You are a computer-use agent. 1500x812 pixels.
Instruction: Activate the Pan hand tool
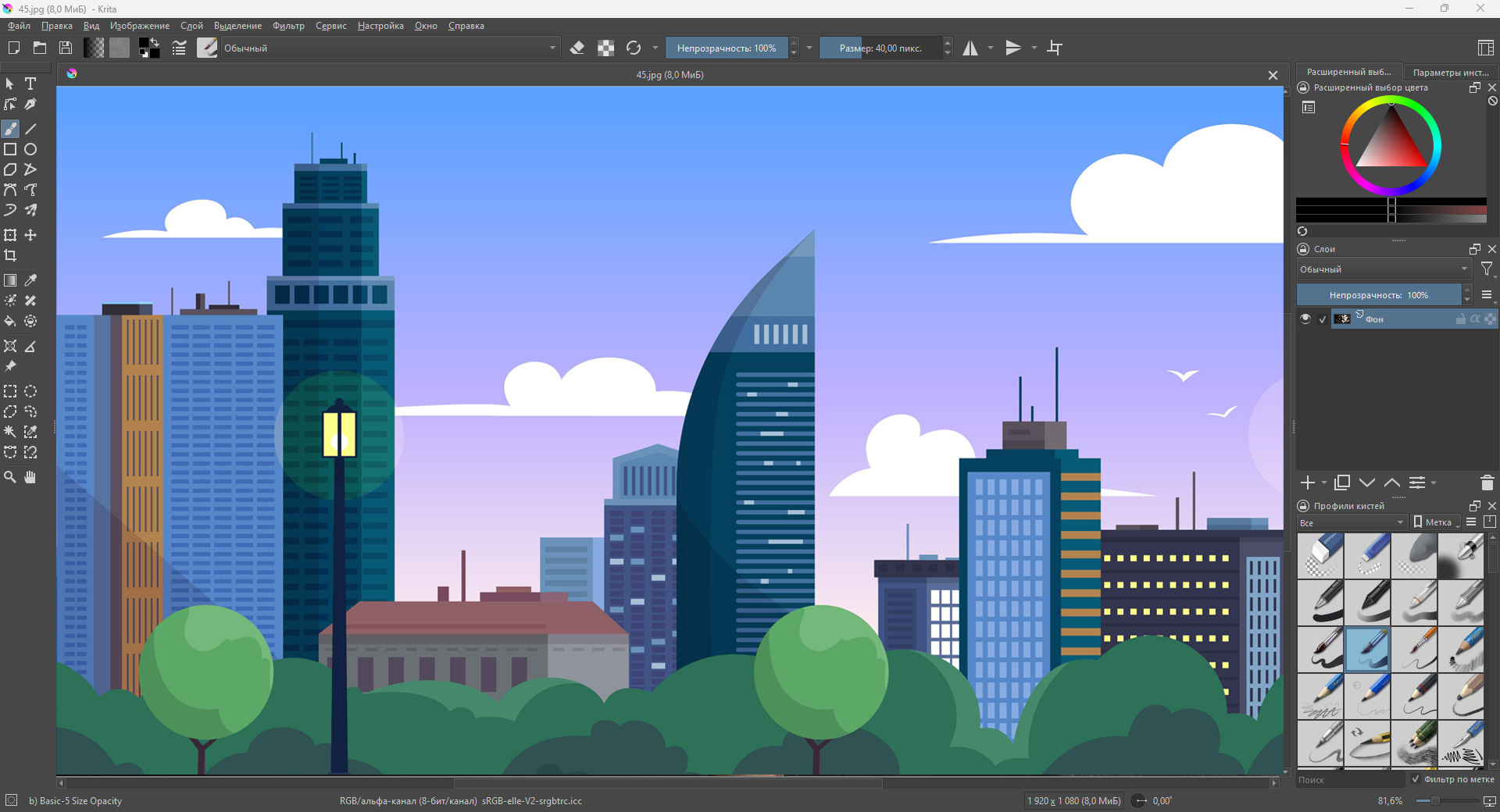tap(30, 477)
